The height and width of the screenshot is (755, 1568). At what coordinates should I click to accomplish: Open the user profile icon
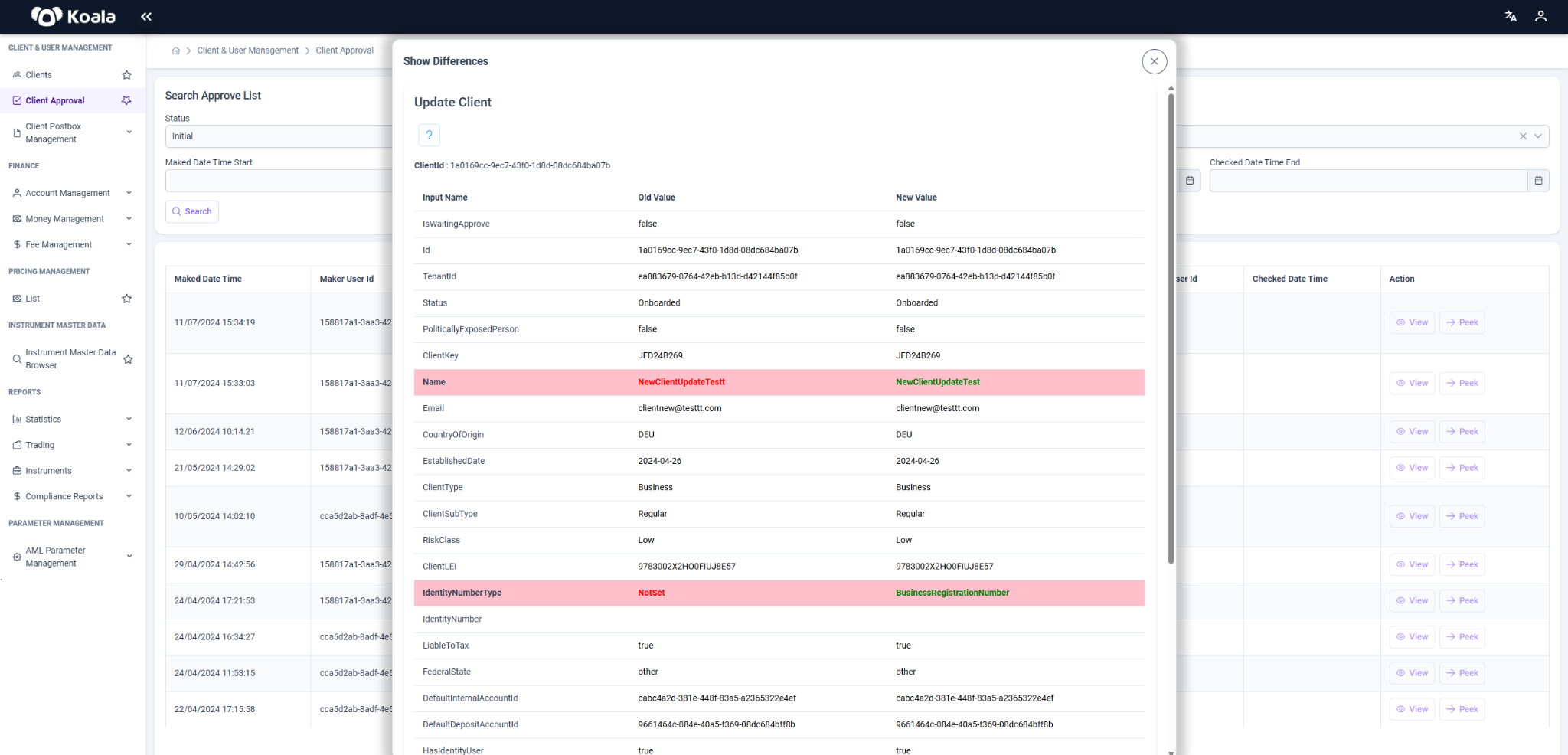1541,16
